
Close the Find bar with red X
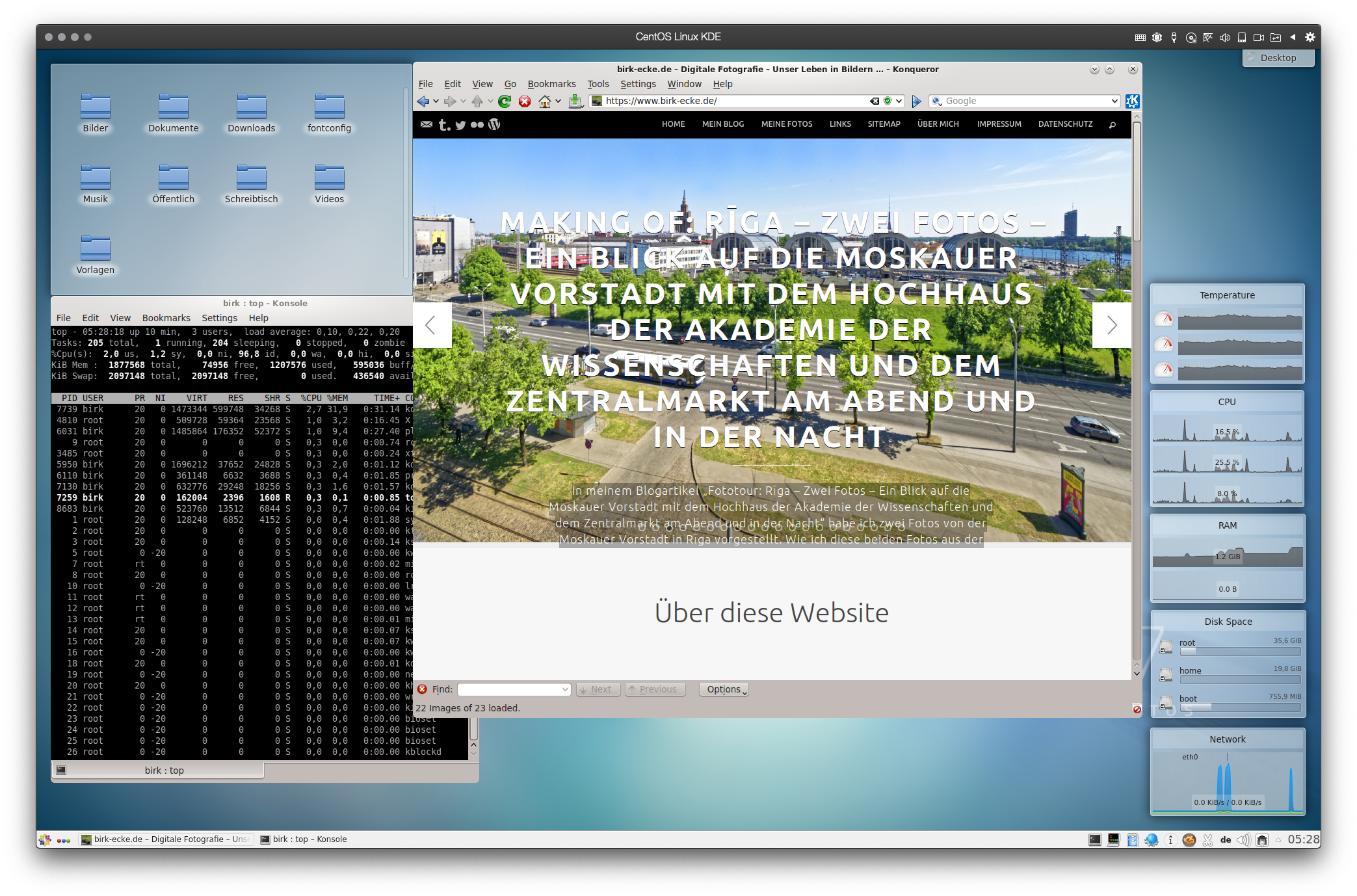point(422,689)
